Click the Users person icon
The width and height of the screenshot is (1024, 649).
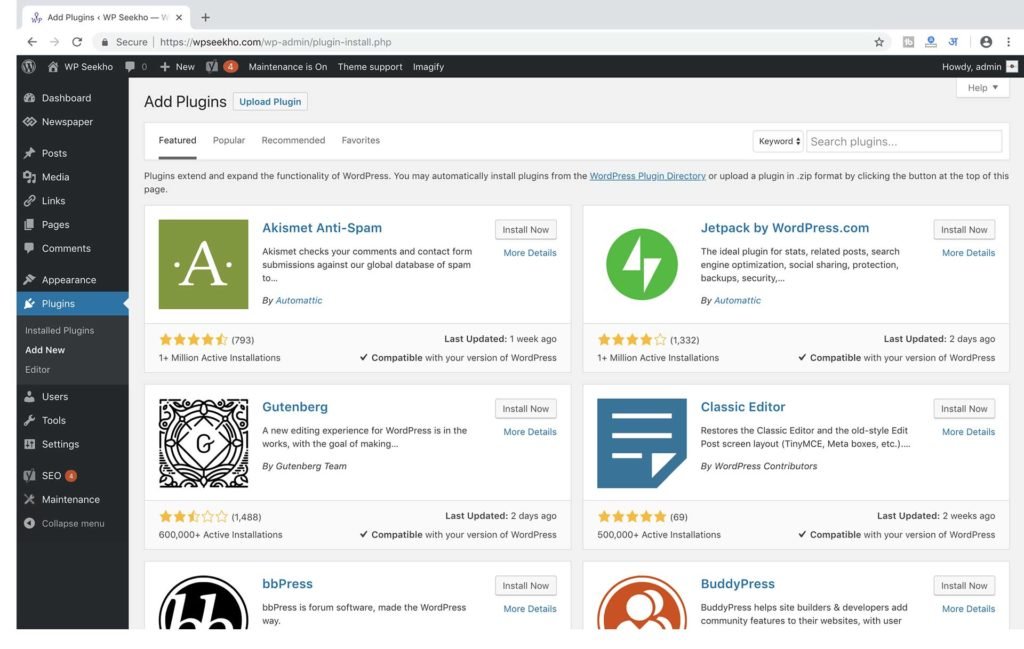29,396
